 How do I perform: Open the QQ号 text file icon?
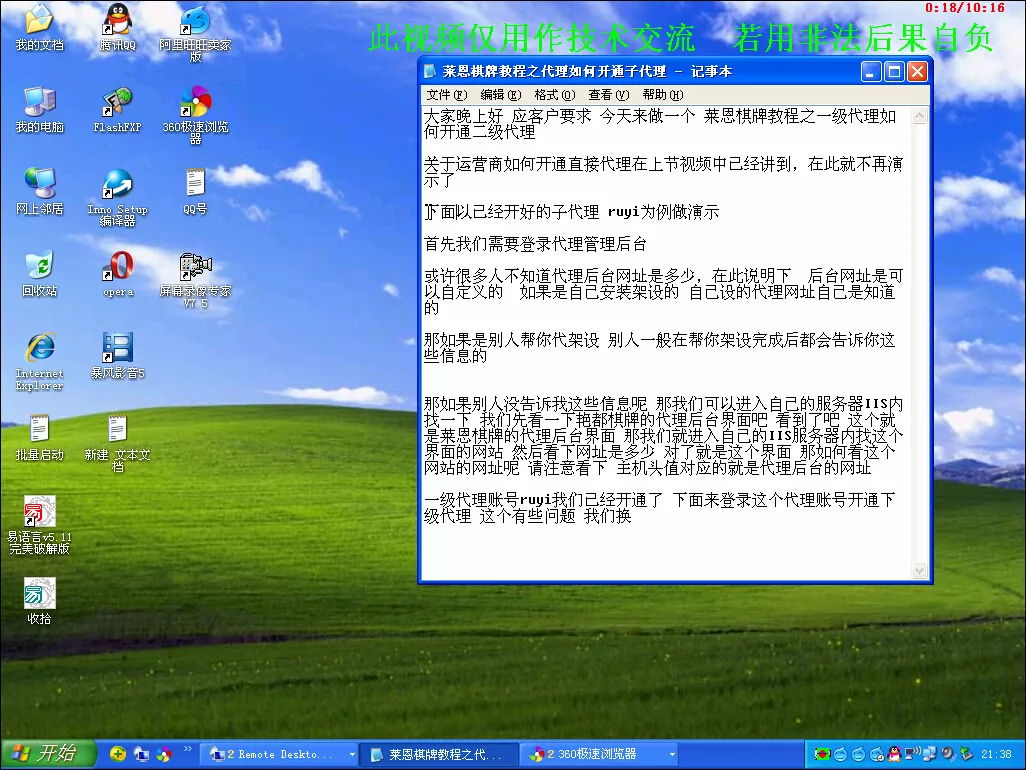point(195,185)
